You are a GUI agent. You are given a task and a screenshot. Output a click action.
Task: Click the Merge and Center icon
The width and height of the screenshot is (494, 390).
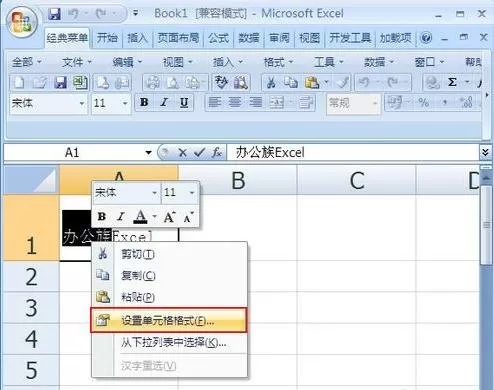(277, 103)
